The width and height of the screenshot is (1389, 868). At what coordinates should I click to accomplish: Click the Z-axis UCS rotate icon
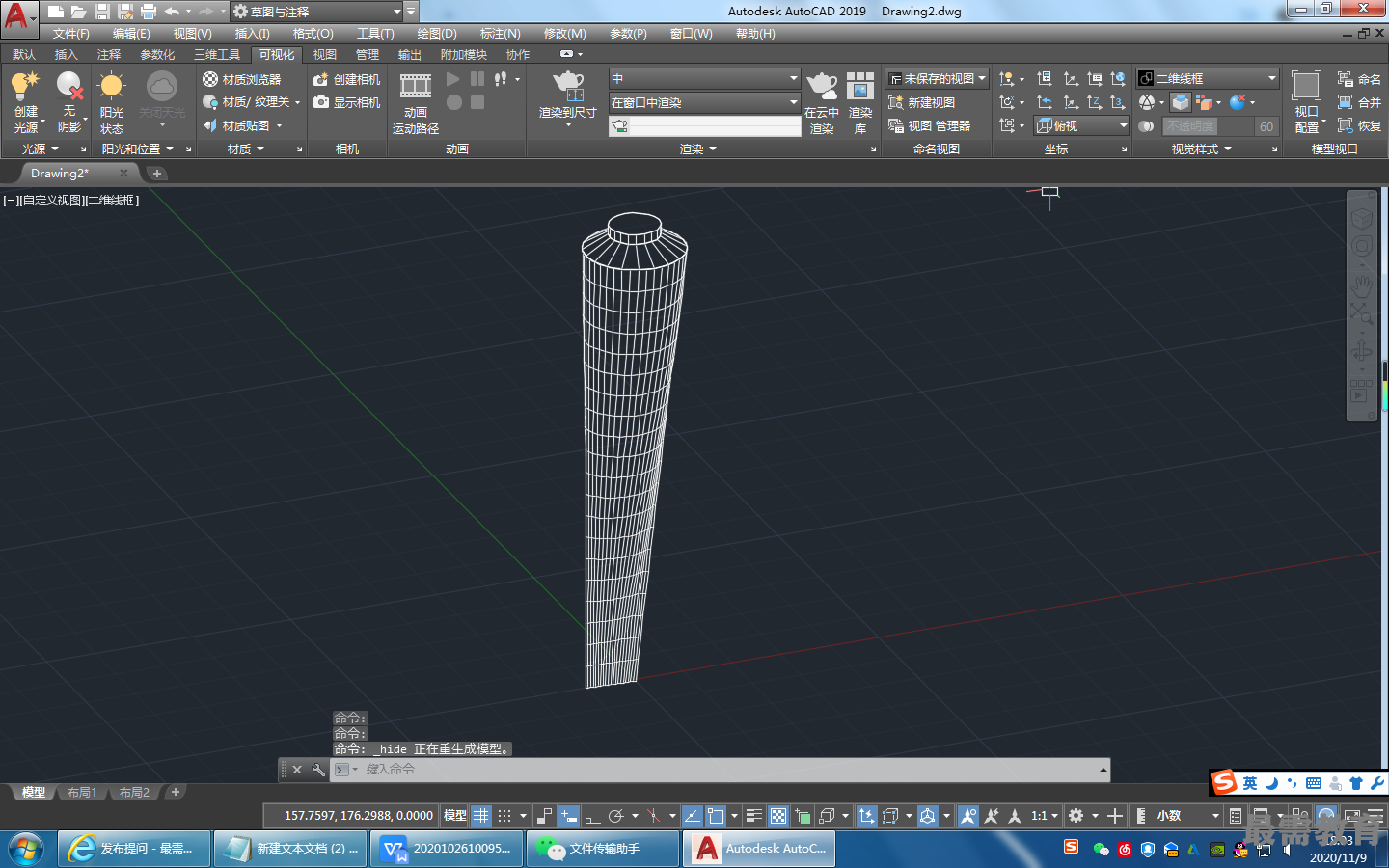click(1095, 102)
